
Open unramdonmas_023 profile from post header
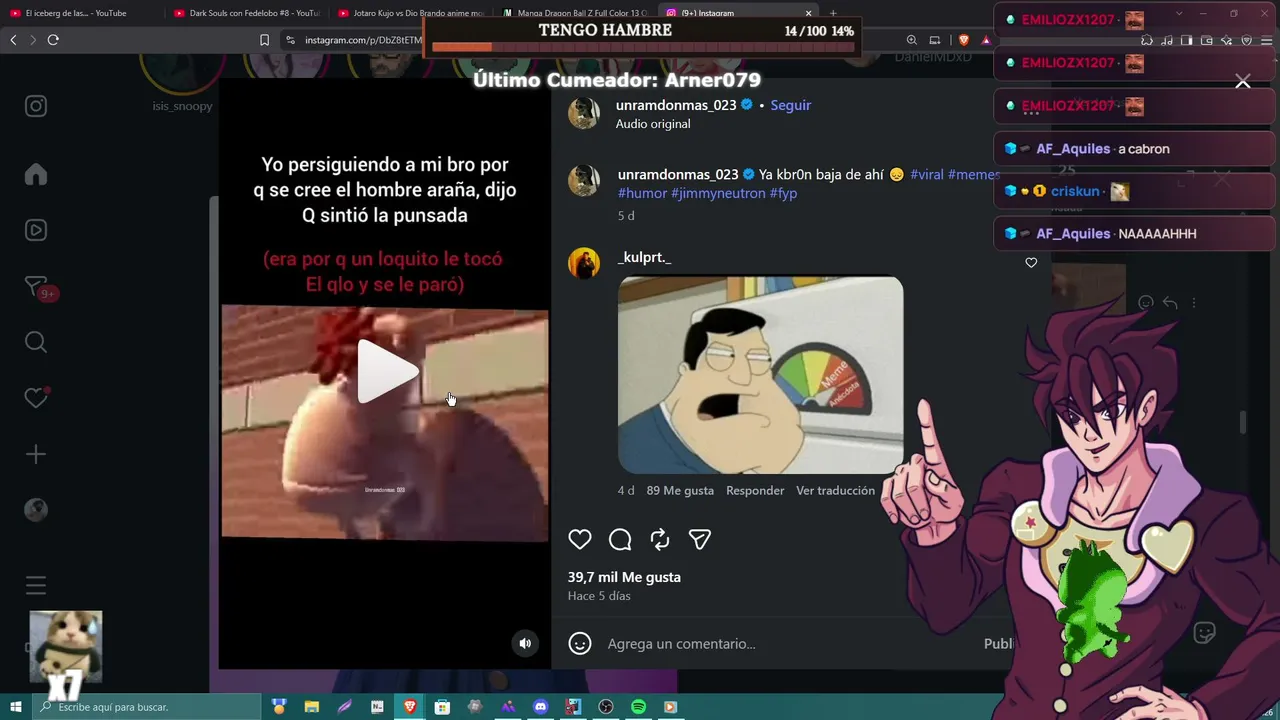[x=676, y=105]
